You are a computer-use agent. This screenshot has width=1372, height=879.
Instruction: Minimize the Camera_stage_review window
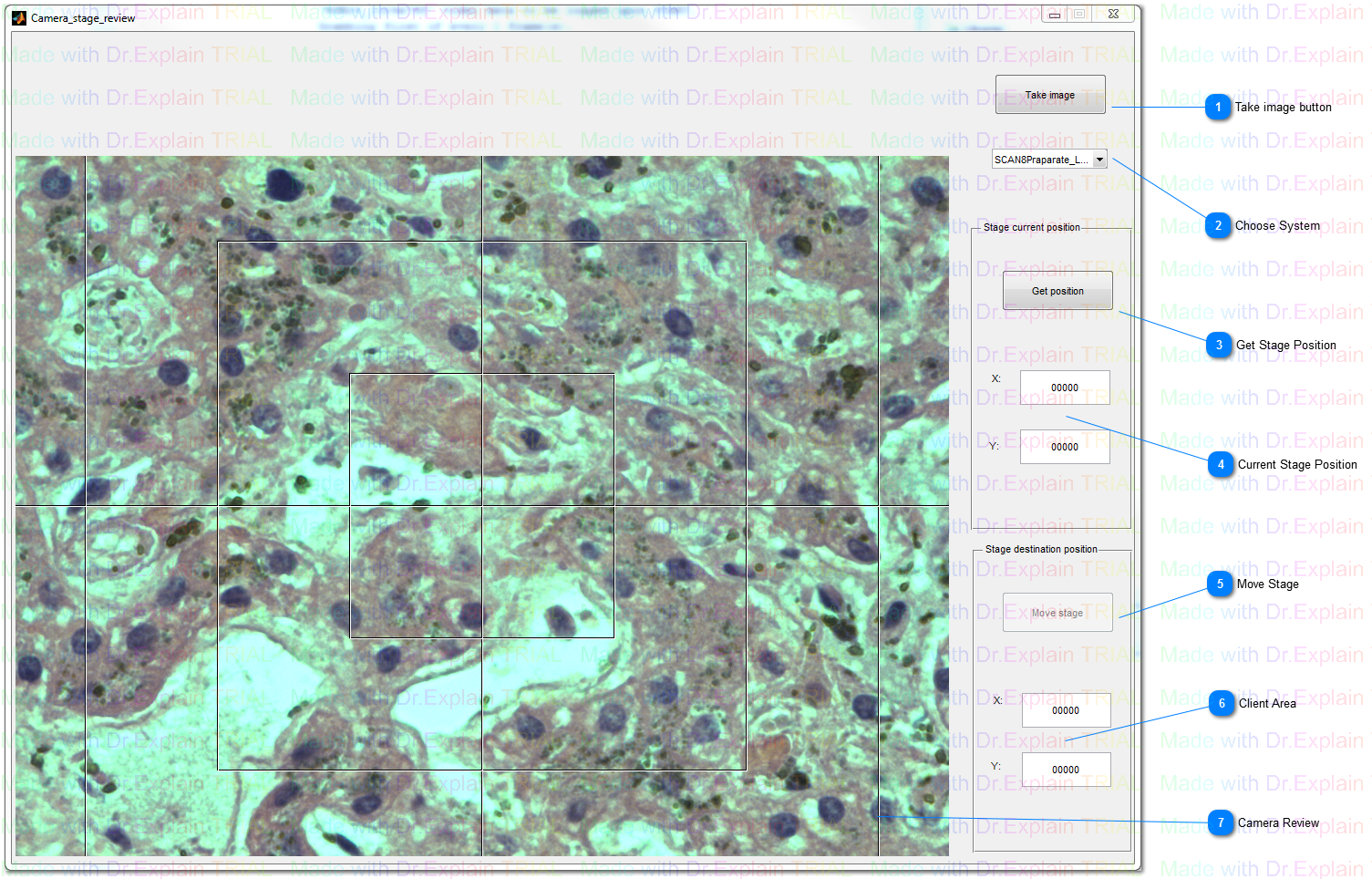1055,14
